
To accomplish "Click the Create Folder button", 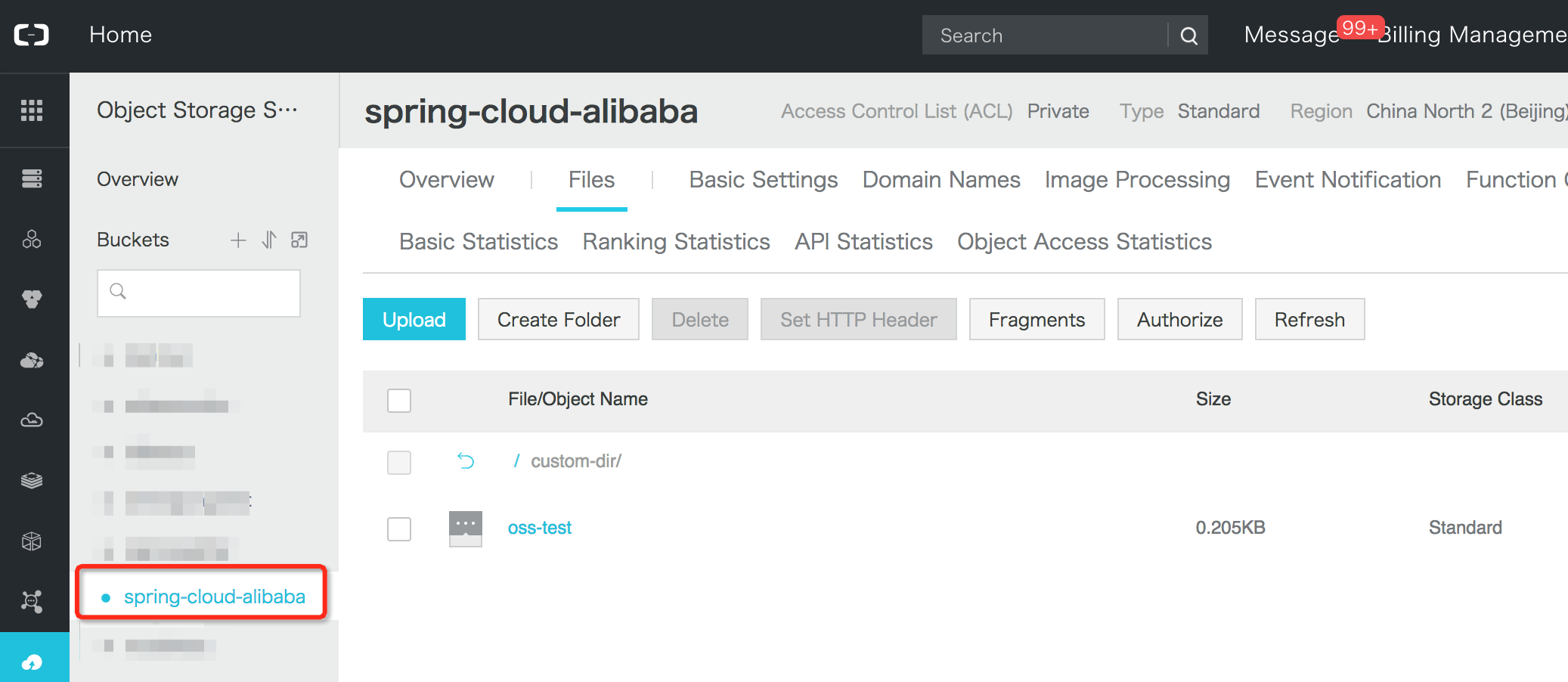I will pos(559,319).
